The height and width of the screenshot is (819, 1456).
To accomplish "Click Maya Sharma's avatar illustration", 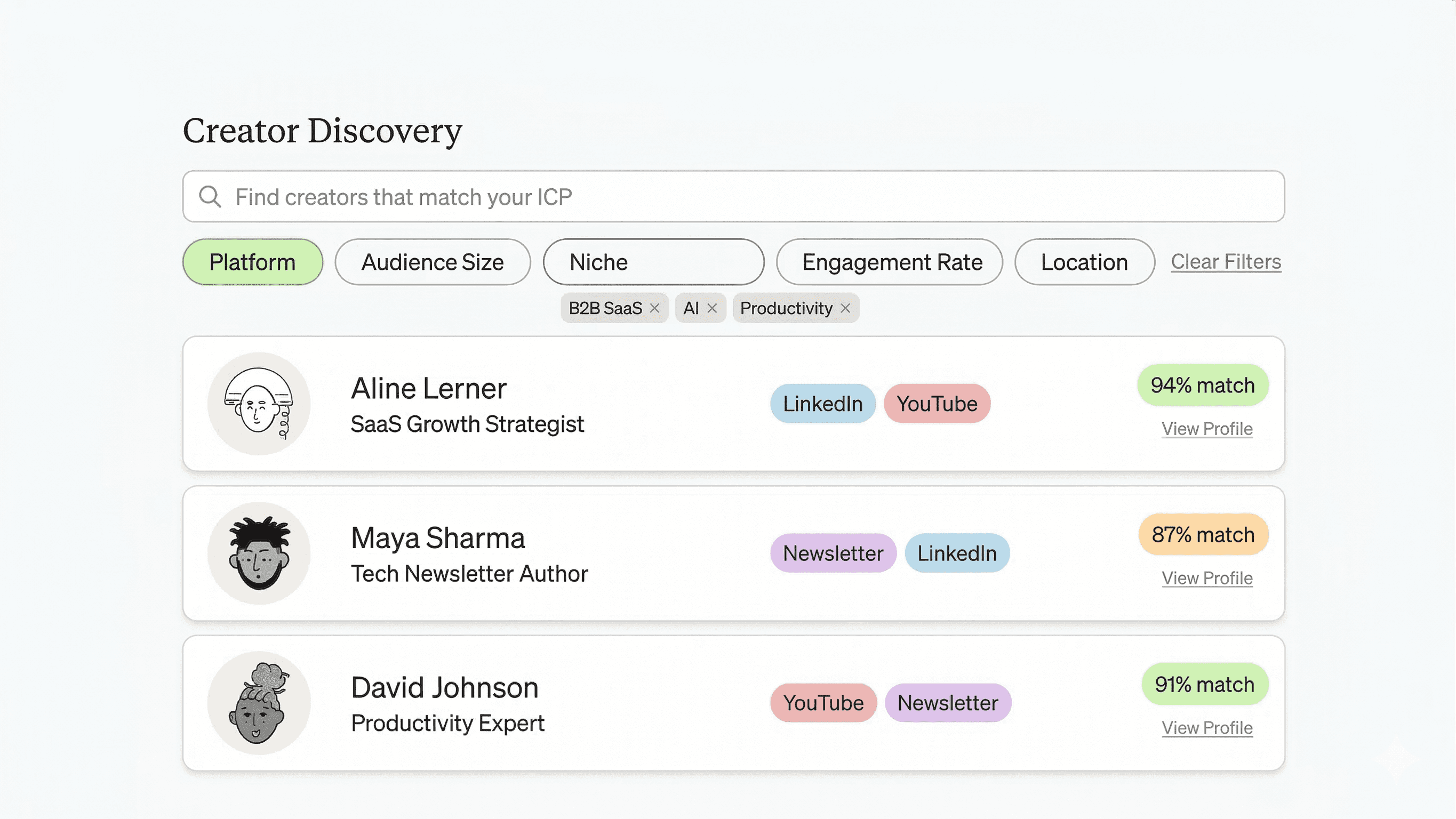I will tap(259, 553).
